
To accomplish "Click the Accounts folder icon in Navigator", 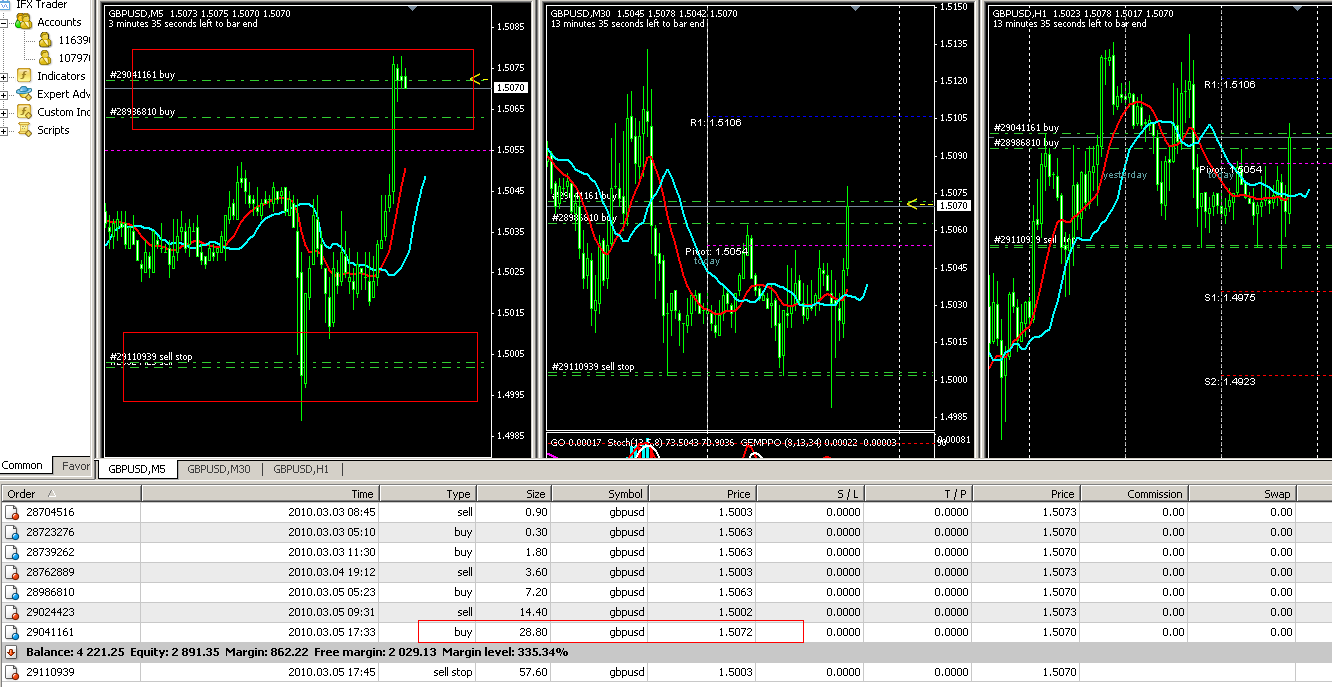I will click(x=24, y=22).
